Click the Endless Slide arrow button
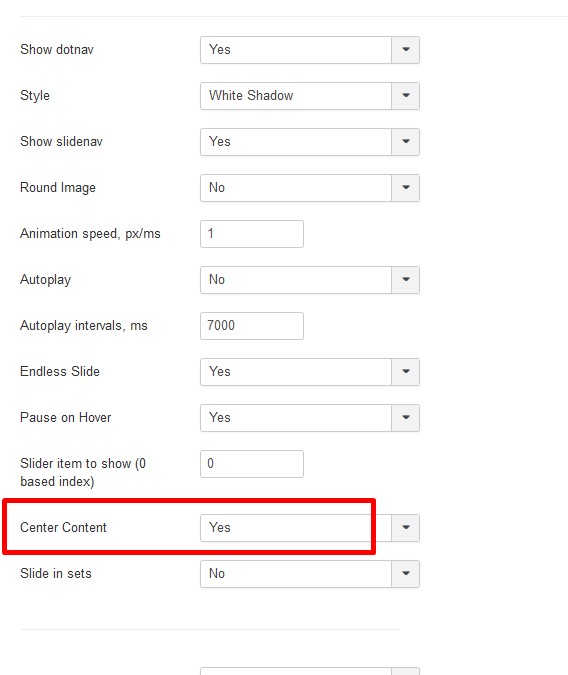This screenshot has width=568, height=675. point(406,372)
